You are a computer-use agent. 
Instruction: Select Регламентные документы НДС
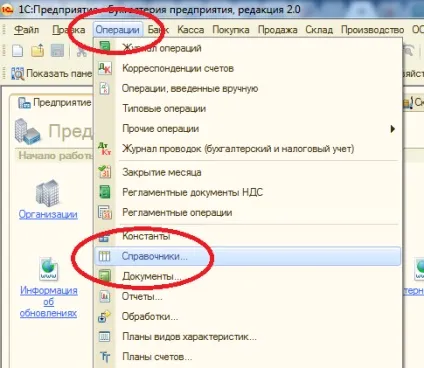click(248, 192)
